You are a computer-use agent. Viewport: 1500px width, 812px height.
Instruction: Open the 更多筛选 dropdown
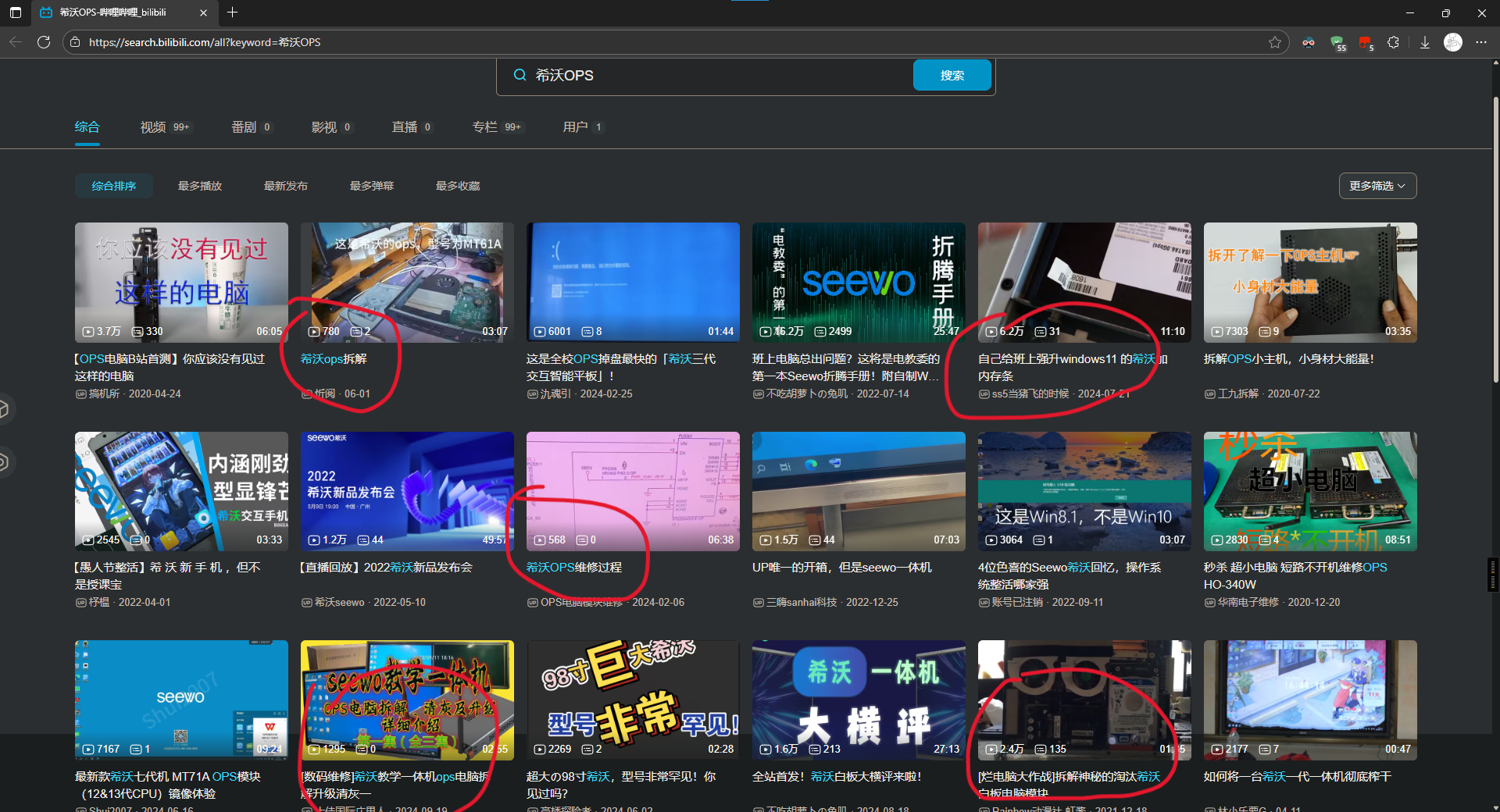[1377, 186]
